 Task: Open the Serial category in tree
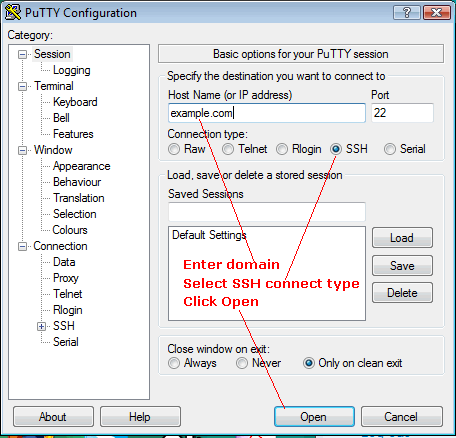click(x=66, y=342)
